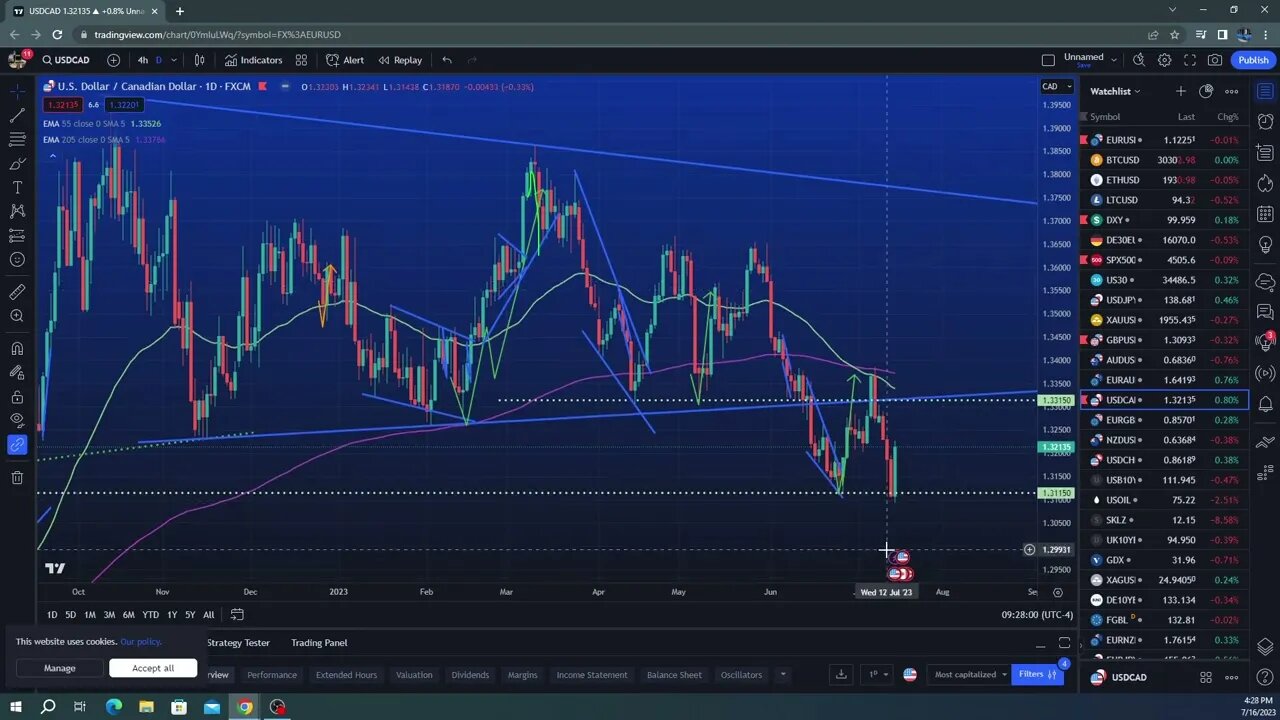Image resolution: width=1280 pixels, height=720 pixels.
Task: Expand the Watchlist name dropdown
Action: click(x=1115, y=91)
